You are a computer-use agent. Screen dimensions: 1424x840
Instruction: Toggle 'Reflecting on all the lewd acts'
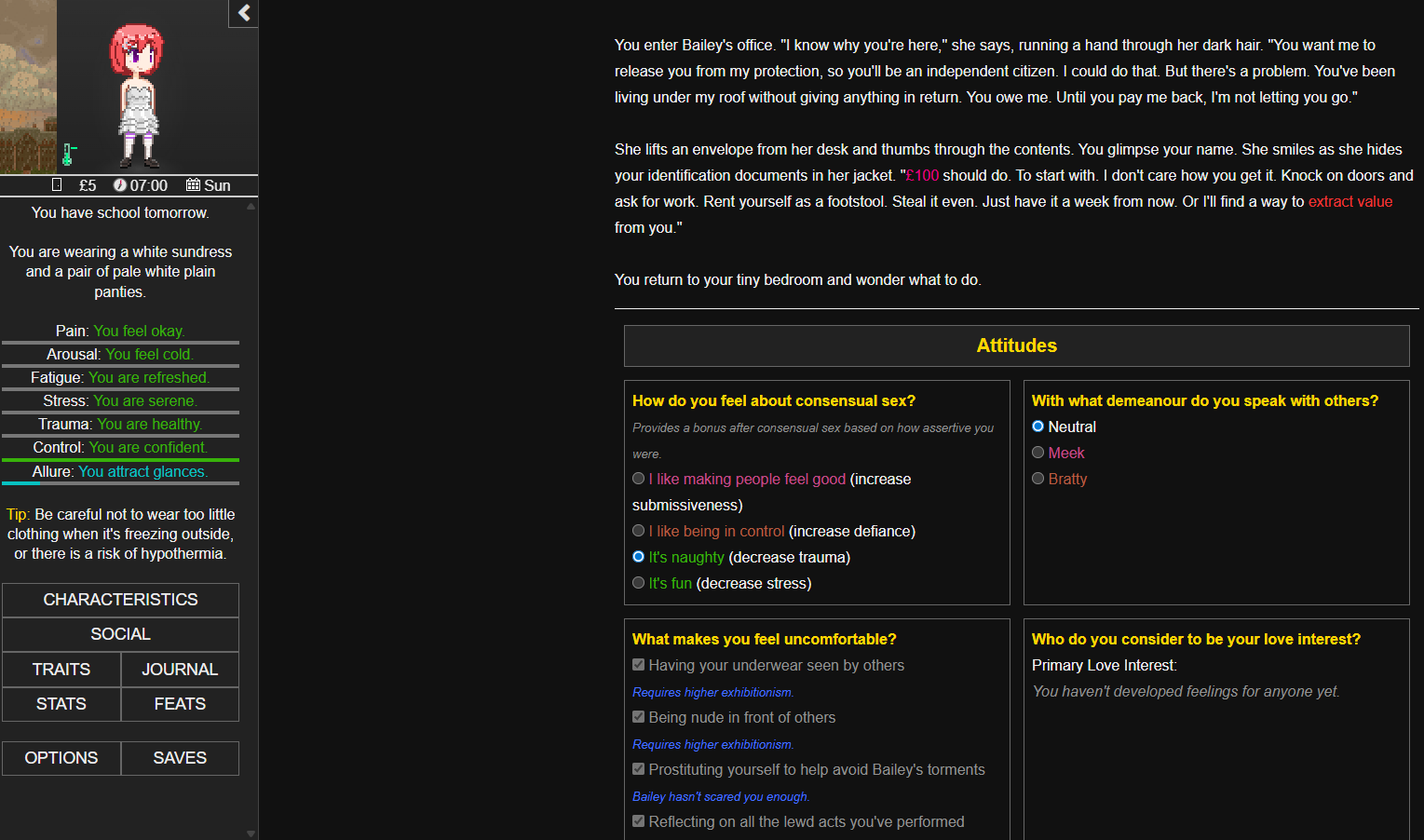(638, 821)
